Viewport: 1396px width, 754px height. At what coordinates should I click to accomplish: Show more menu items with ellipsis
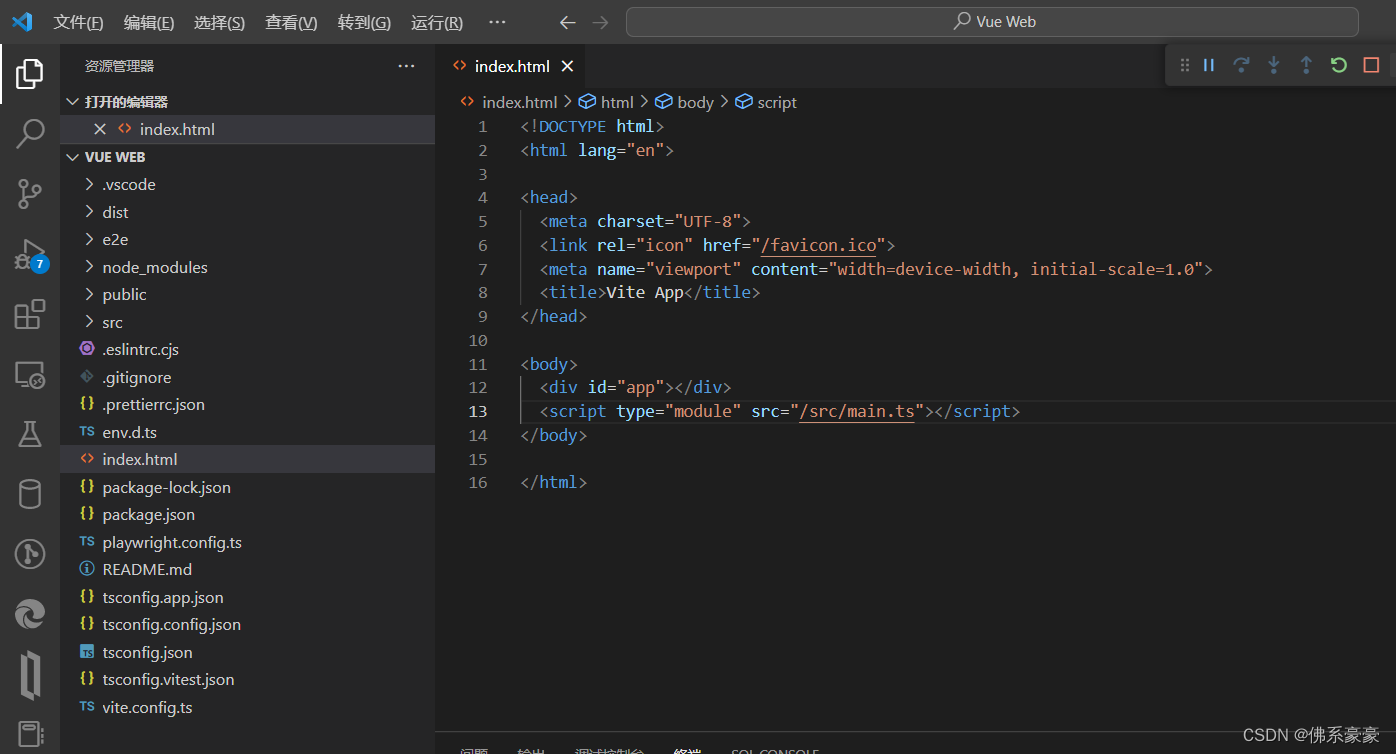497,22
